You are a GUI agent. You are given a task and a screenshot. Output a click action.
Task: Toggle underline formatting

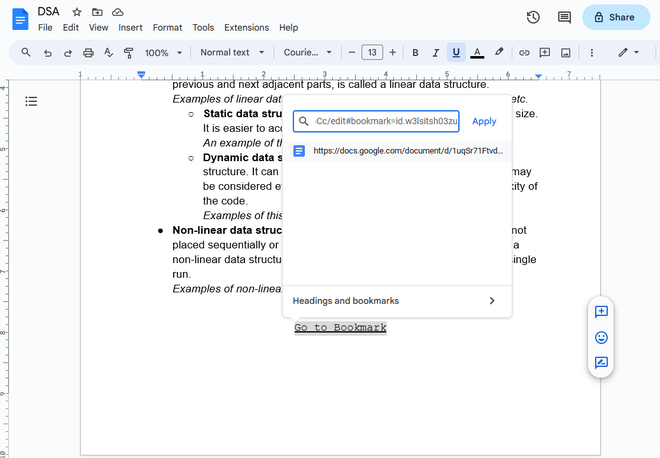click(456, 53)
